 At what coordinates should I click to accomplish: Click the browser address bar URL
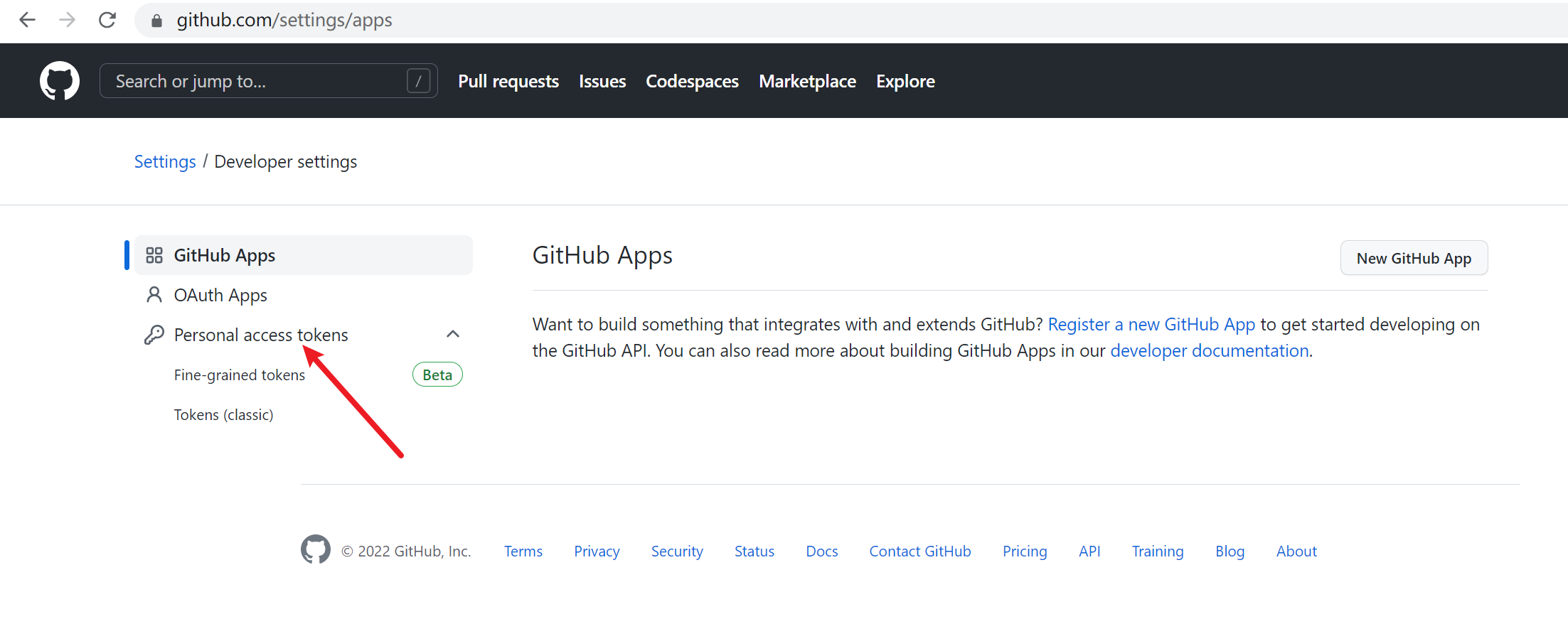[284, 21]
